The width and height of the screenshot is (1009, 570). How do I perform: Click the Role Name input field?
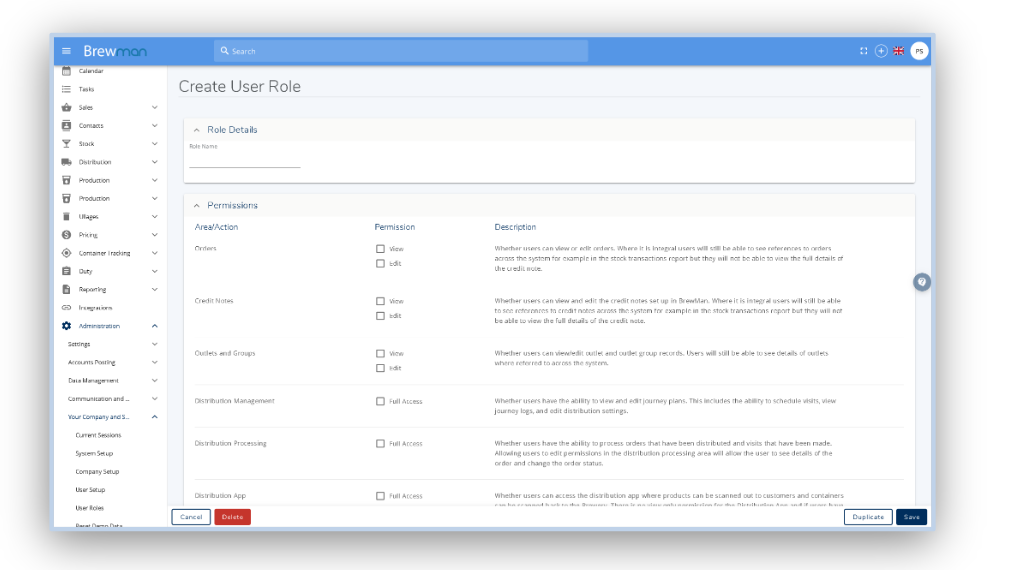click(x=244, y=161)
